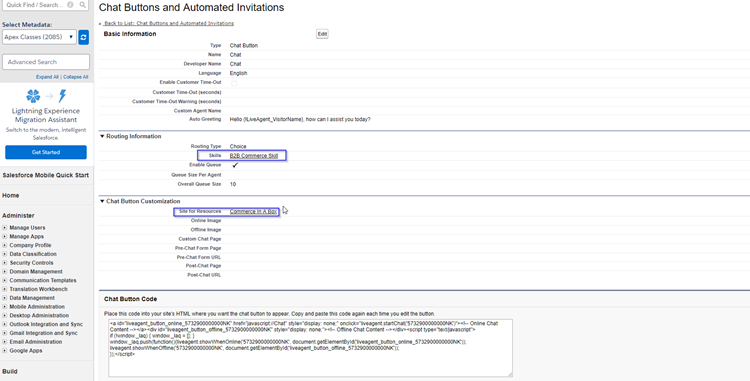Click the Quick Find search magnifier icon

coord(83,5)
